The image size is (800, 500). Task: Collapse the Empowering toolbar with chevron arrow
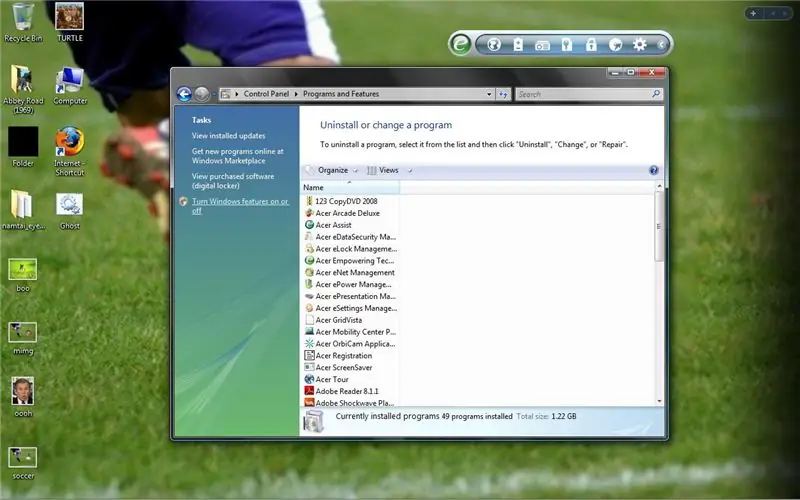pos(661,45)
